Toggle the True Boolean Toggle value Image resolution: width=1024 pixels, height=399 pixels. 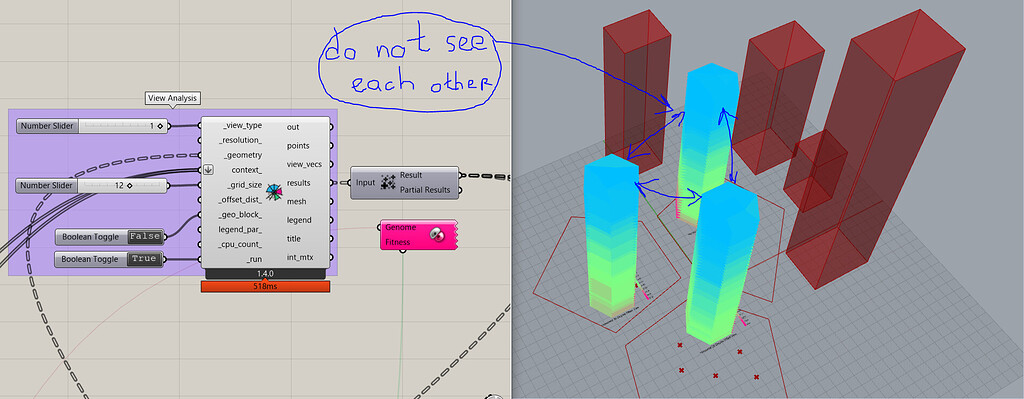coord(144,259)
